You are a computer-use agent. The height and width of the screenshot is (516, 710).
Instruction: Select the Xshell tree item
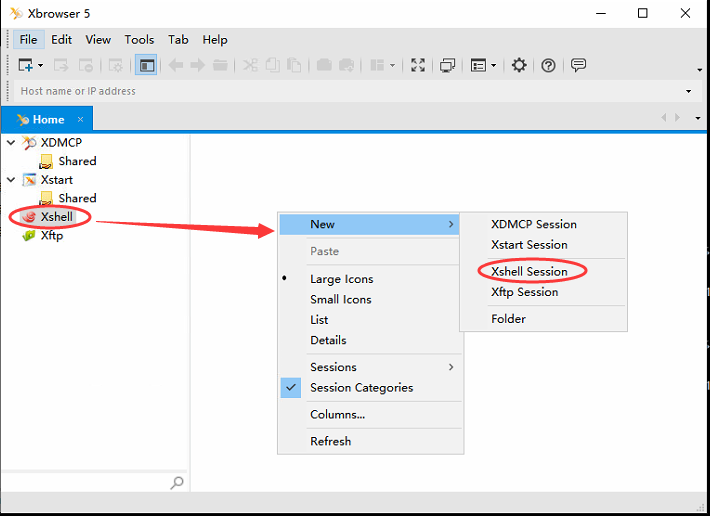[56, 217]
